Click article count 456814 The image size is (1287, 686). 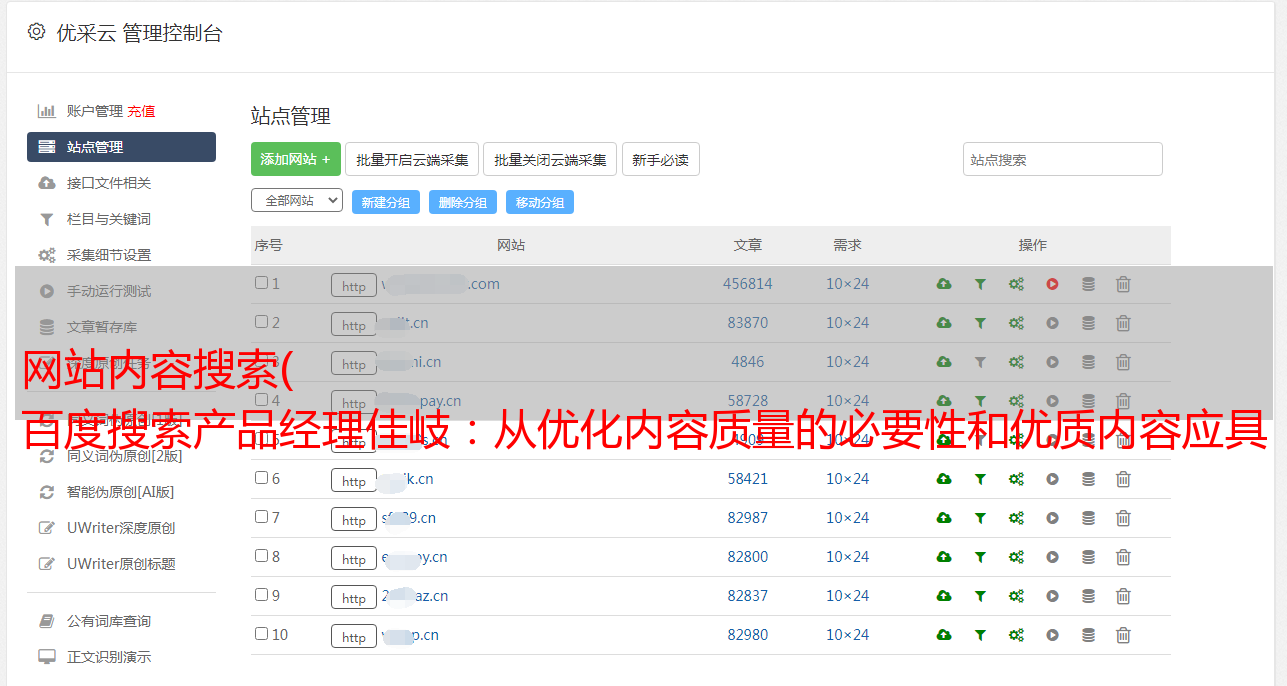pyautogui.click(x=748, y=284)
